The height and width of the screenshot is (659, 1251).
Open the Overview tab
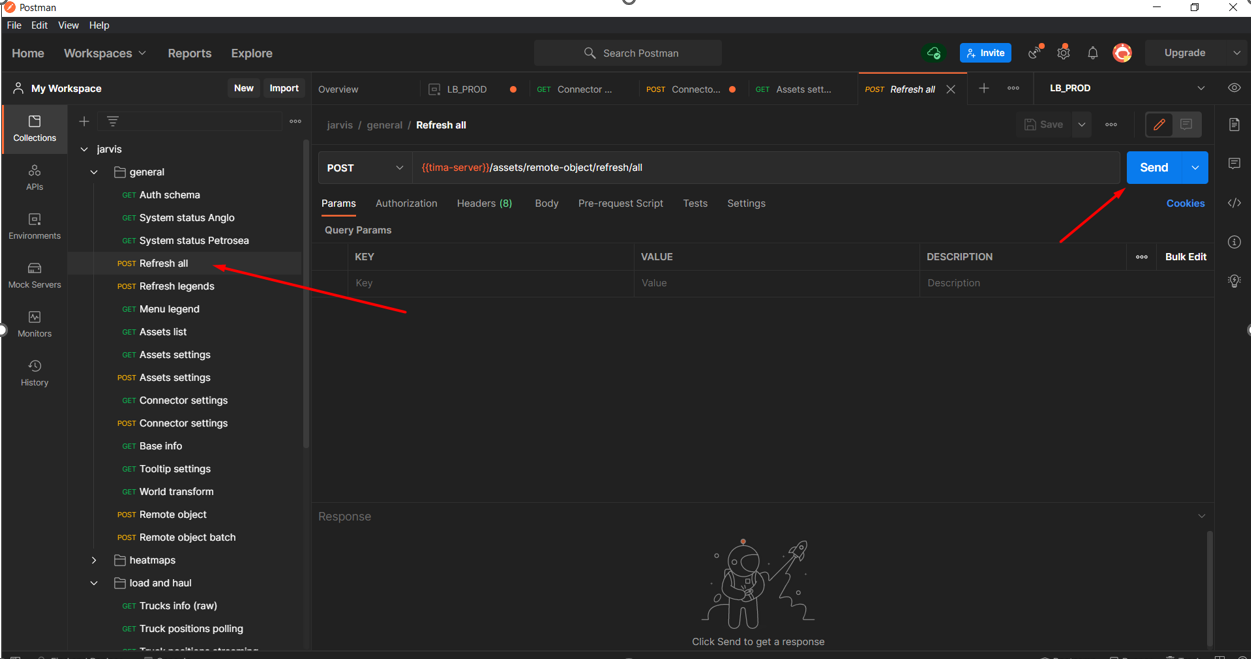(338, 89)
